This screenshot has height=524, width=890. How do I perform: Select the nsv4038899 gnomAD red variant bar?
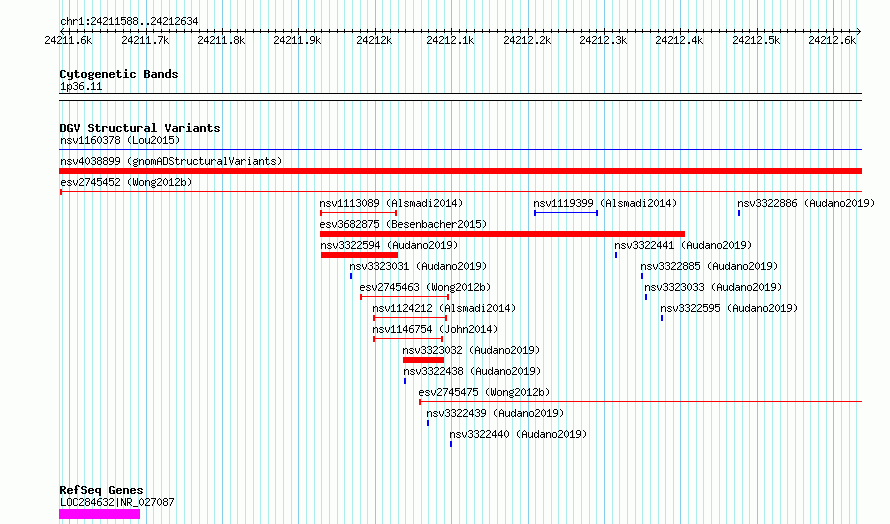pyautogui.click(x=460, y=171)
